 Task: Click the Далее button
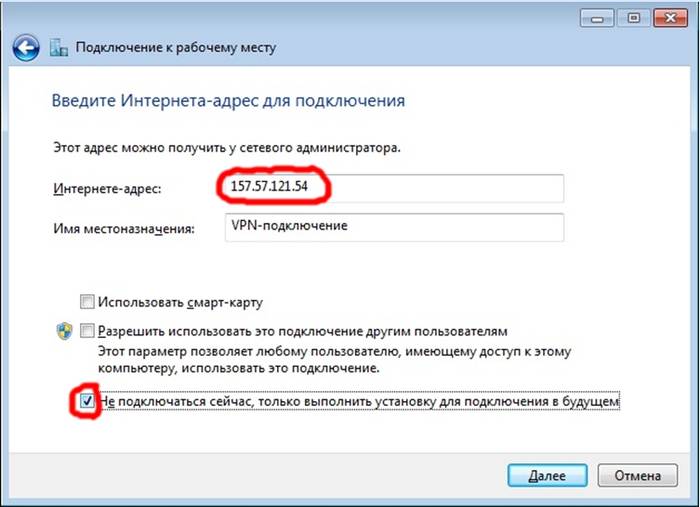pyautogui.click(x=547, y=476)
